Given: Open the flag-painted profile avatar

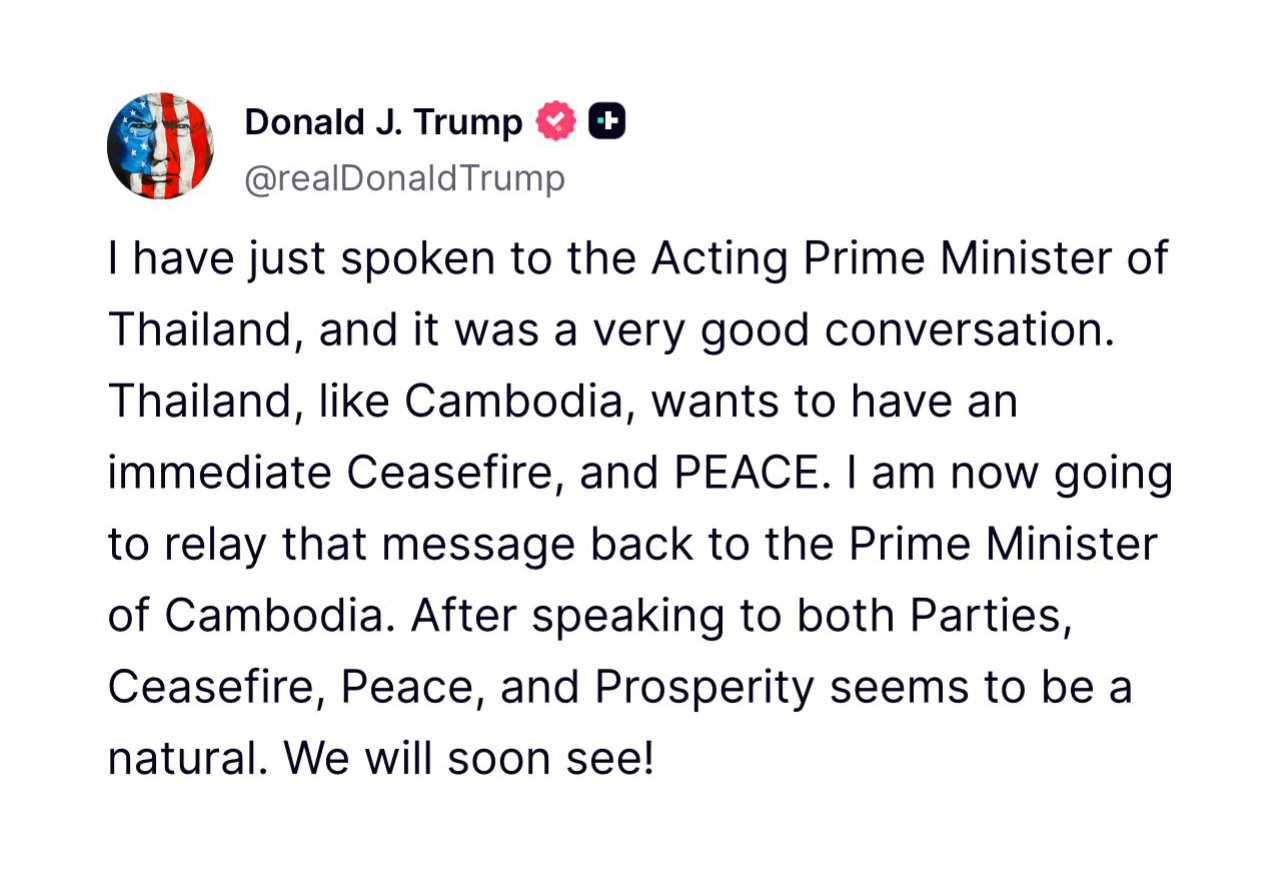Looking at the screenshot, I should (x=160, y=146).
